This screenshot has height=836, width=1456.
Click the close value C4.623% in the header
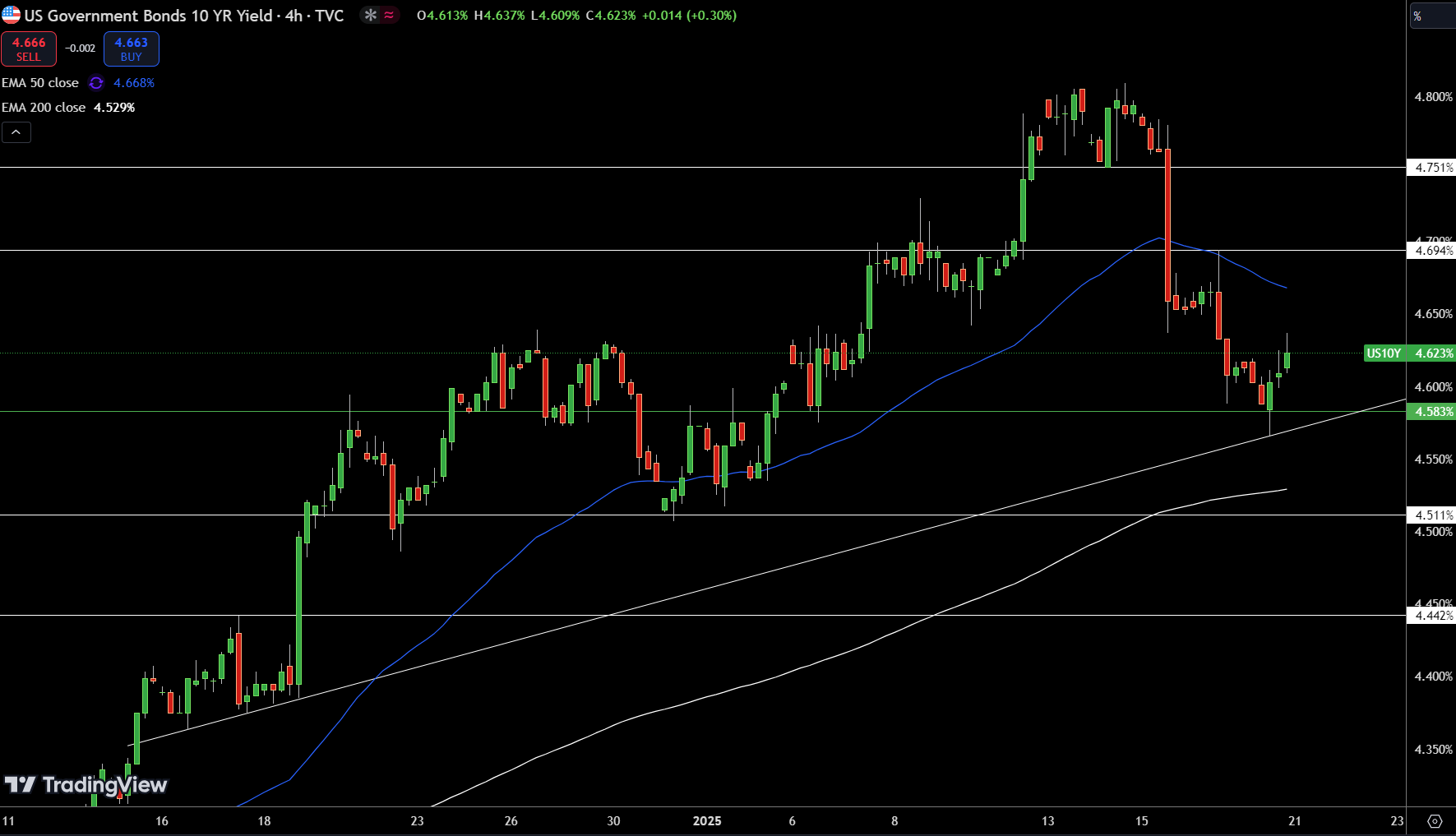[611, 16]
